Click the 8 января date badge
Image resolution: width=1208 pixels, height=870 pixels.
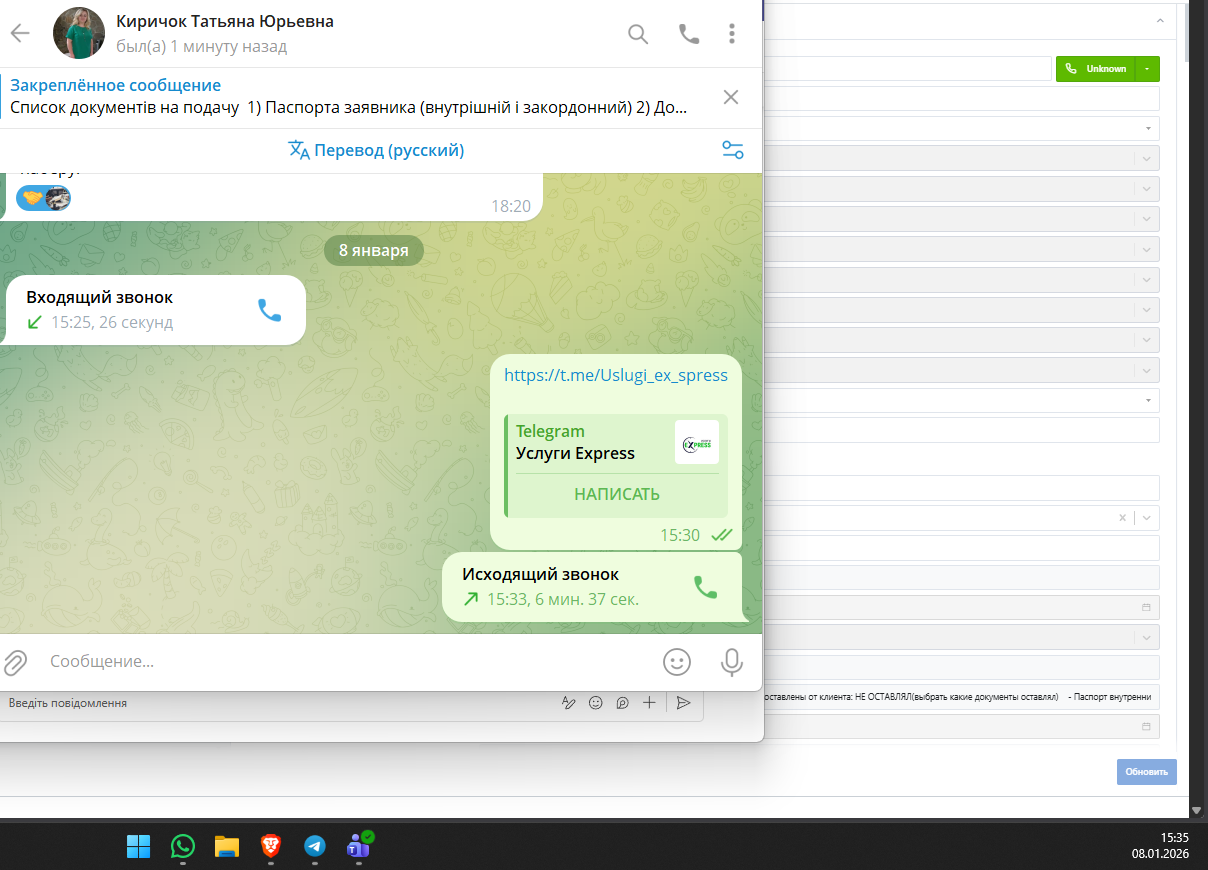click(x=373, y=250)
